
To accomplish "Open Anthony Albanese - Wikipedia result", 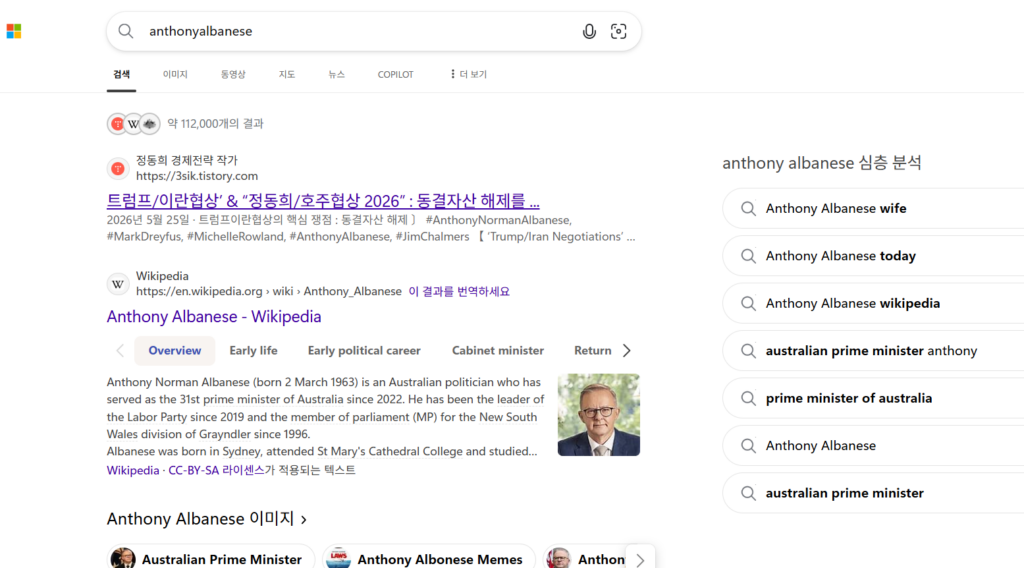I will [x=214, y=317].
